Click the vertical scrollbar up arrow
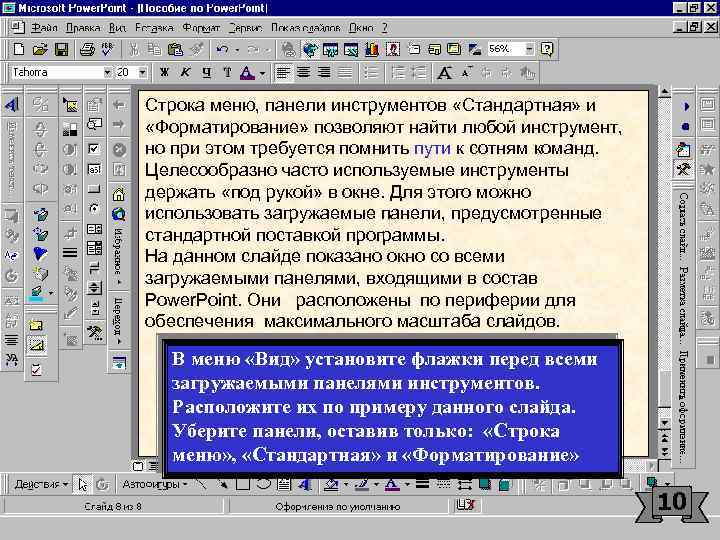The height and width of the screenshot is (540, 720). [x=664, y=92]
